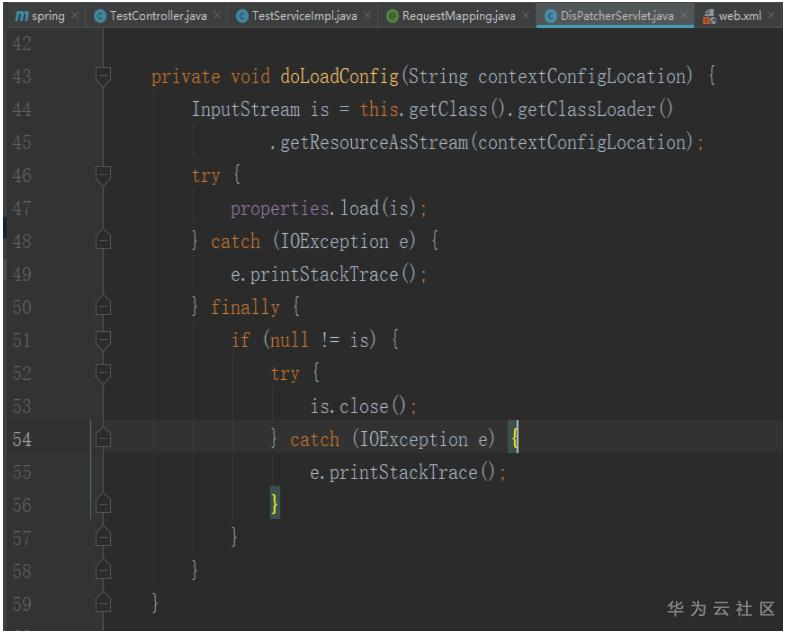Toggle fold end marker at line 59
This screenshot has height=634, width=788.
(103, 603)
